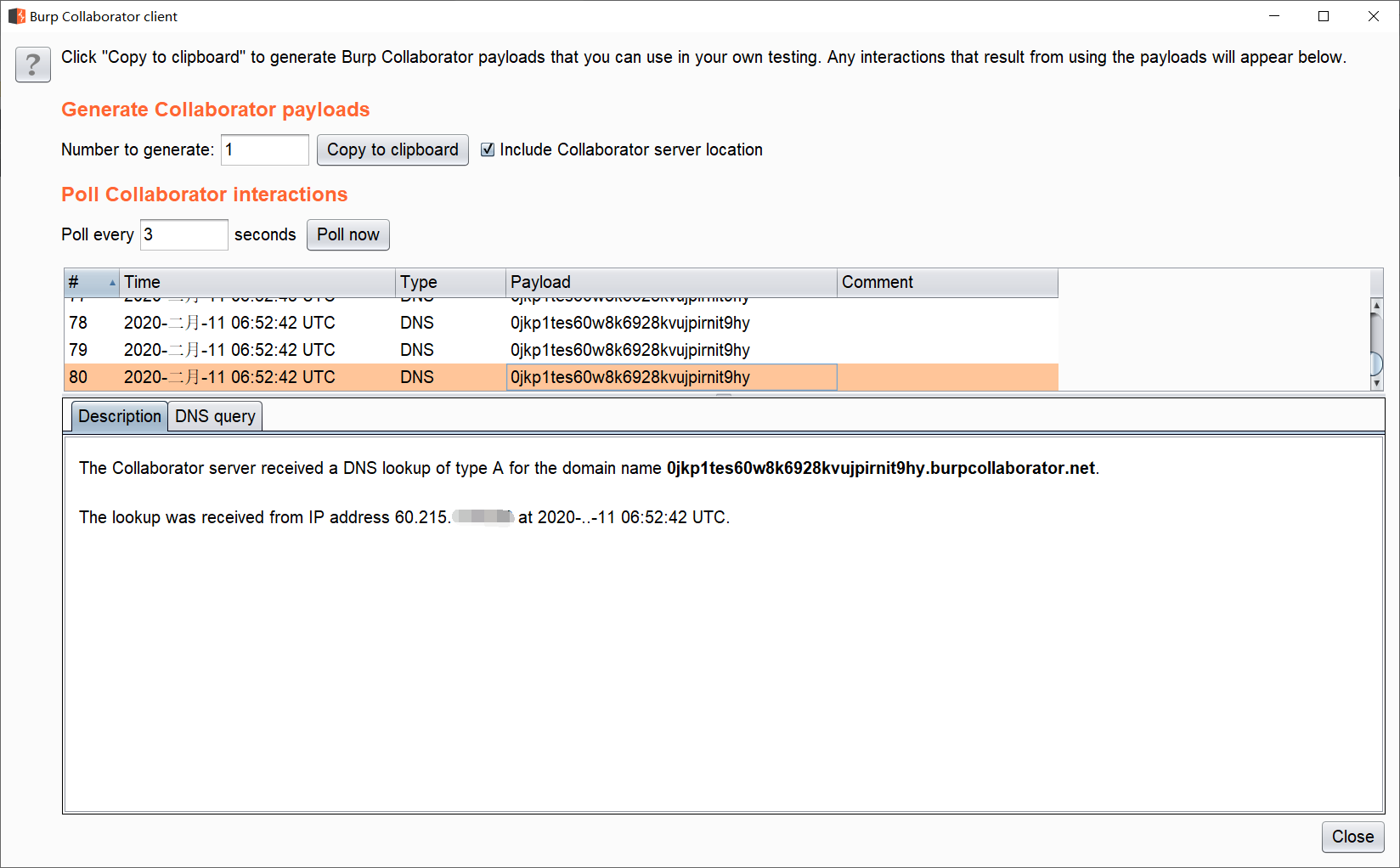Click Payload cell in row 80

click(671, 377)
